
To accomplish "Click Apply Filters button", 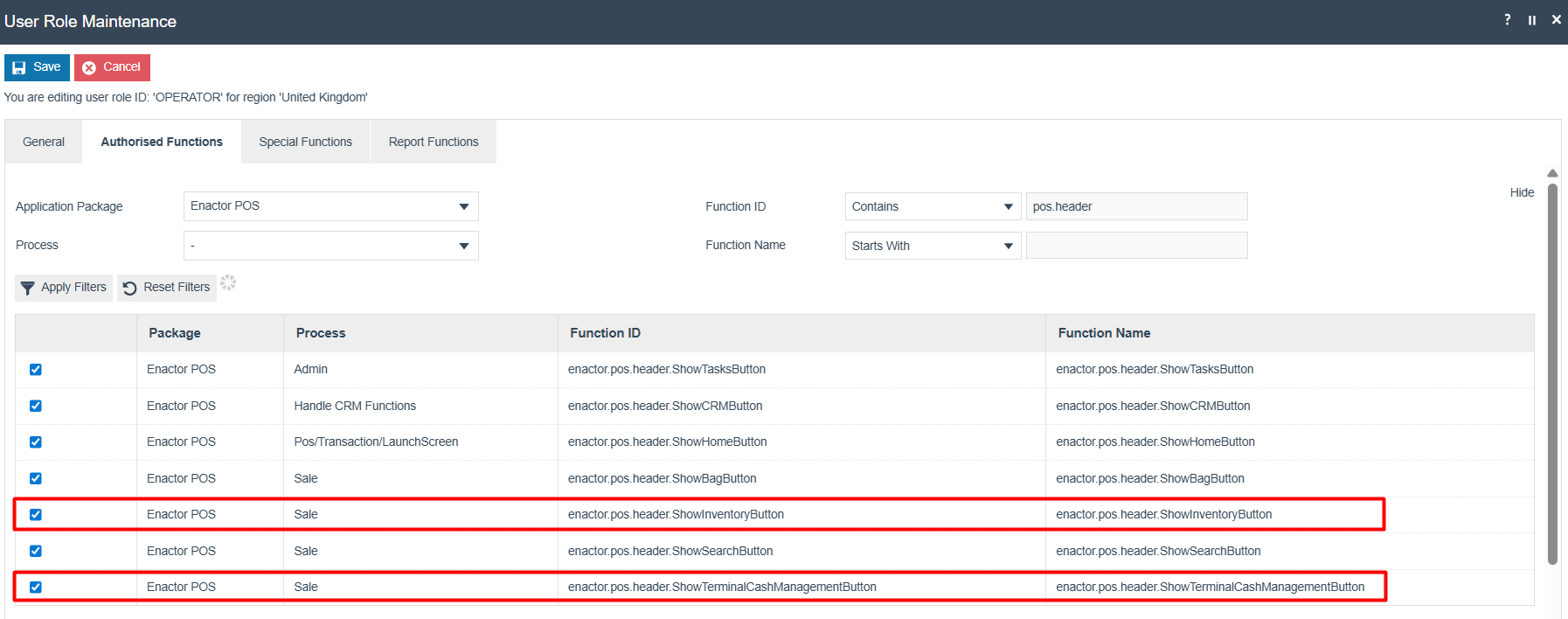I will click(x=64, y=288).
